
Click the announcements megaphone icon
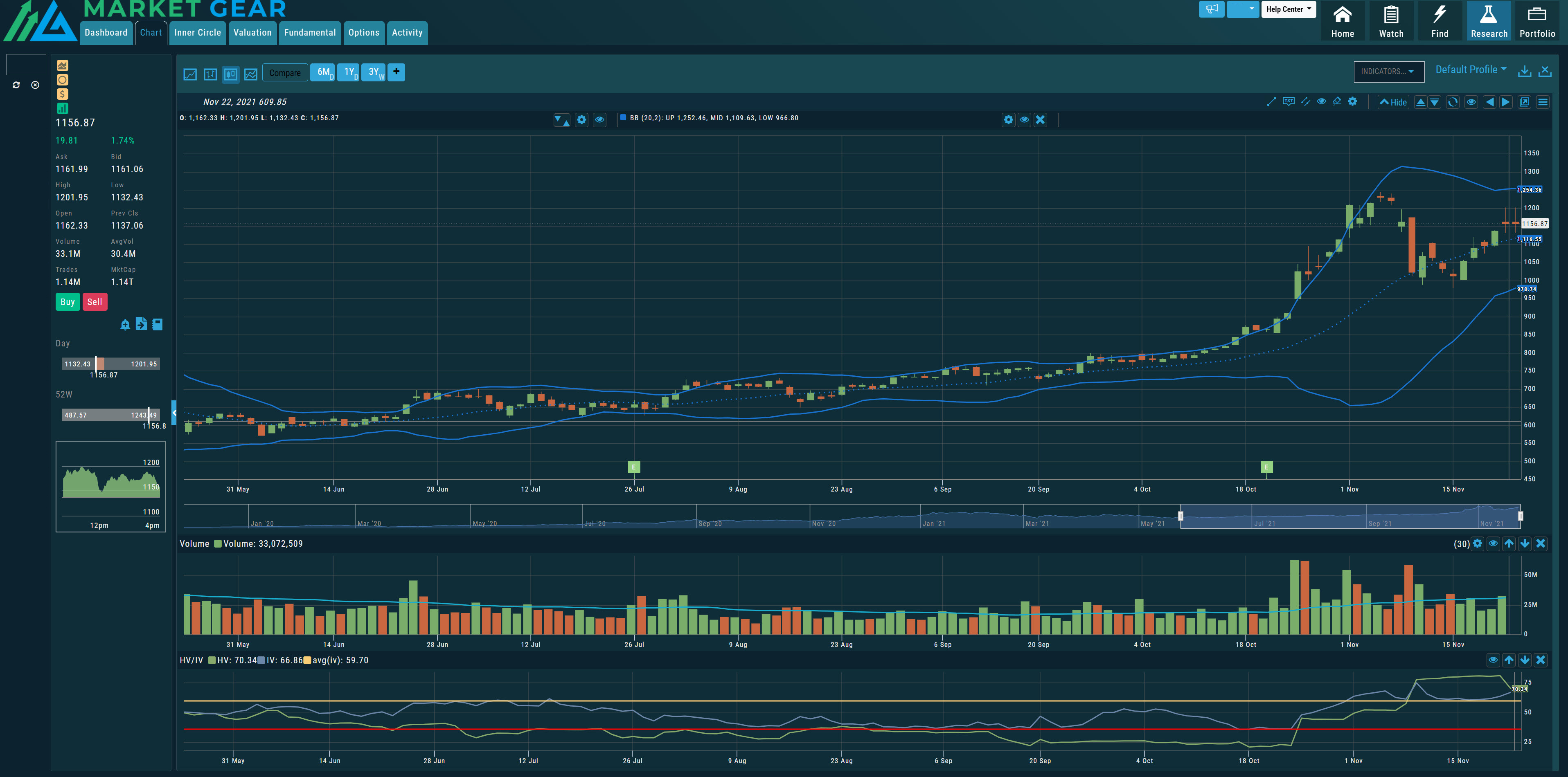click(x=1211, y=9)
